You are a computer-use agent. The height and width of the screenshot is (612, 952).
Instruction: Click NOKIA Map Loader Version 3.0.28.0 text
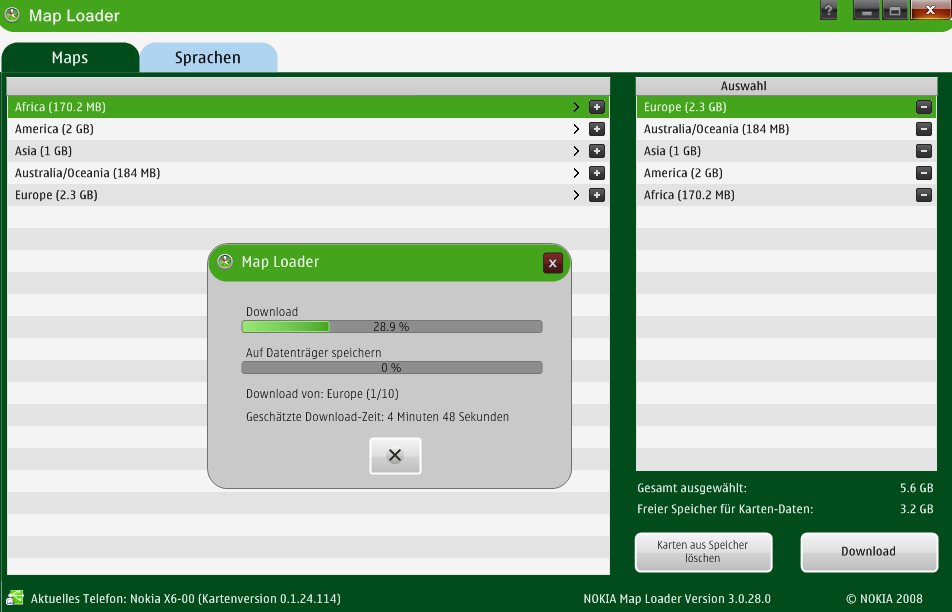(677, 599)
